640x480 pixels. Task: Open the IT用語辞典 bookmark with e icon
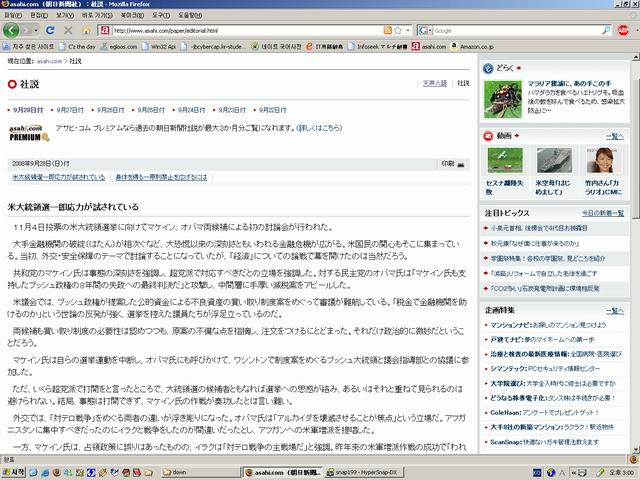click(324, 47)
